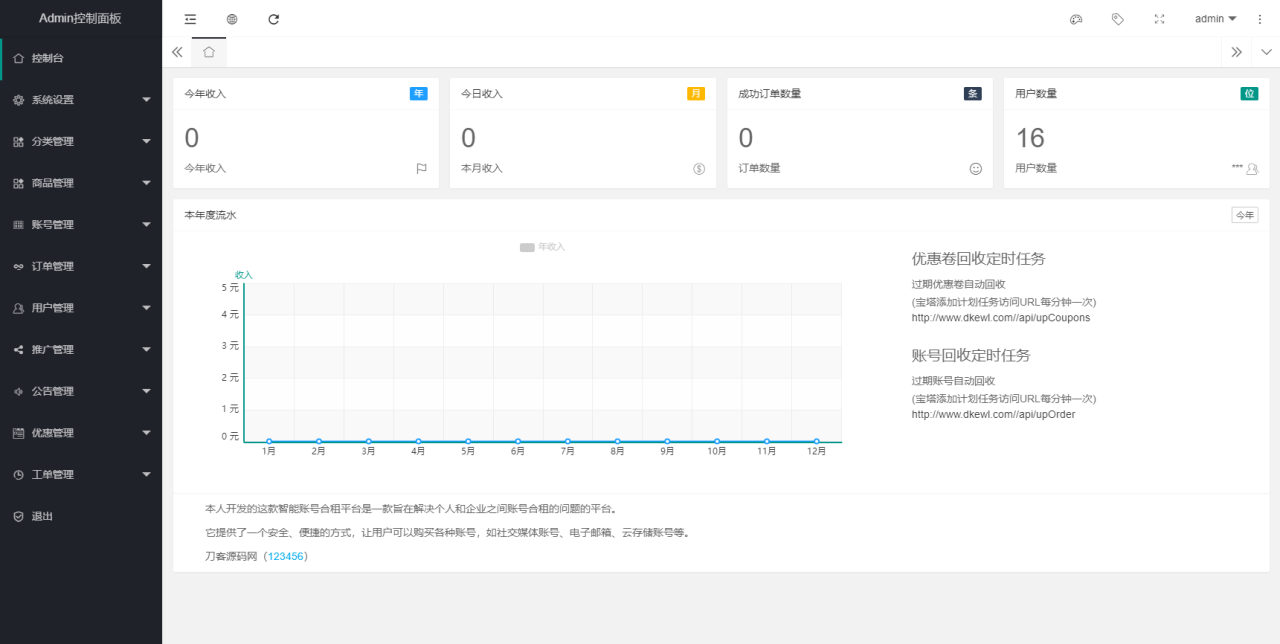Click the vertical dots menu icon
The width and height of the screenshot is (1280, 644).
1259,18
